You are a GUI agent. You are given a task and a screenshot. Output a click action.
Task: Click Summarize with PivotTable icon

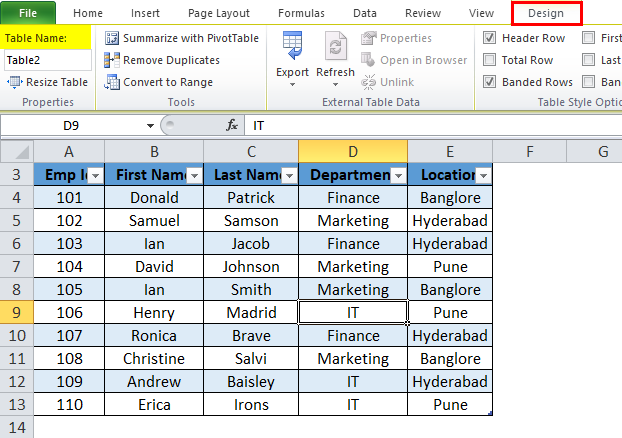coord(112,38)
